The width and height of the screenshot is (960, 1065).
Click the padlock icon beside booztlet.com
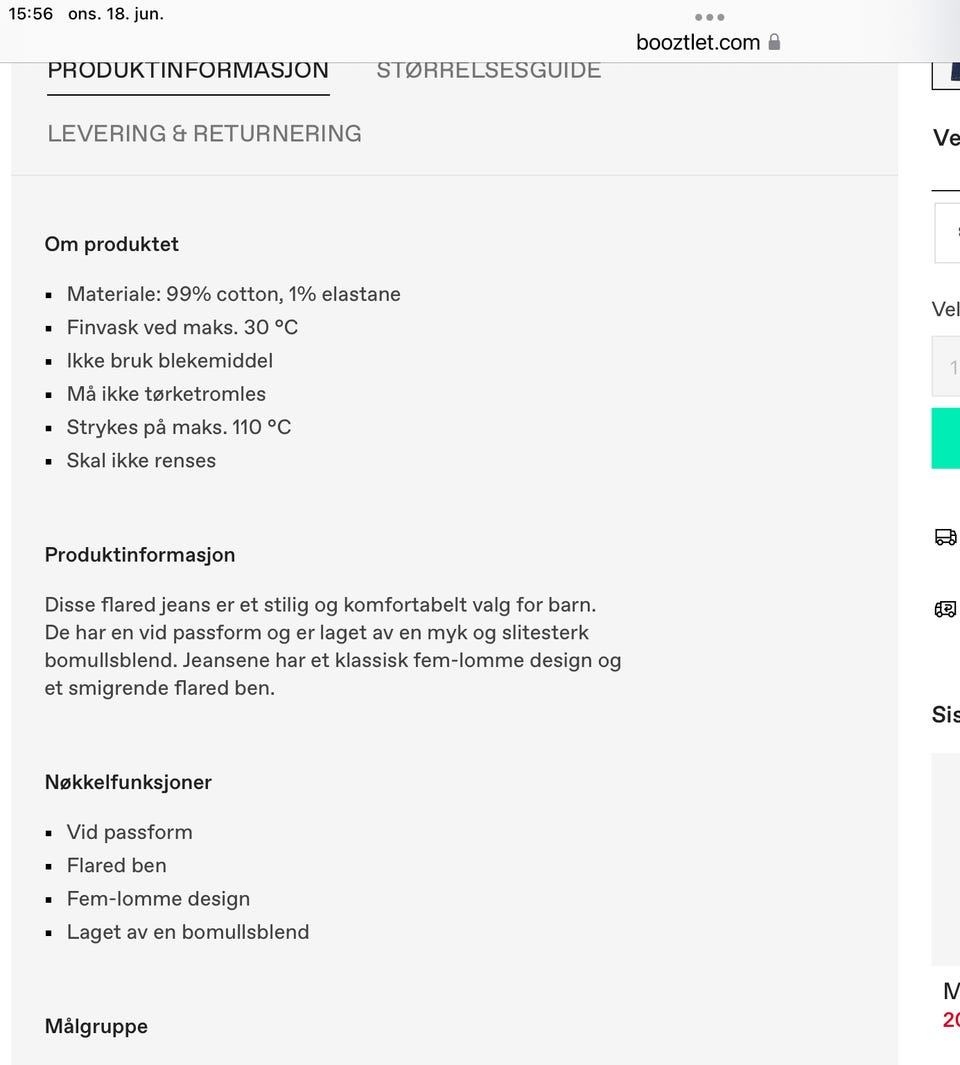pos(775,42)
